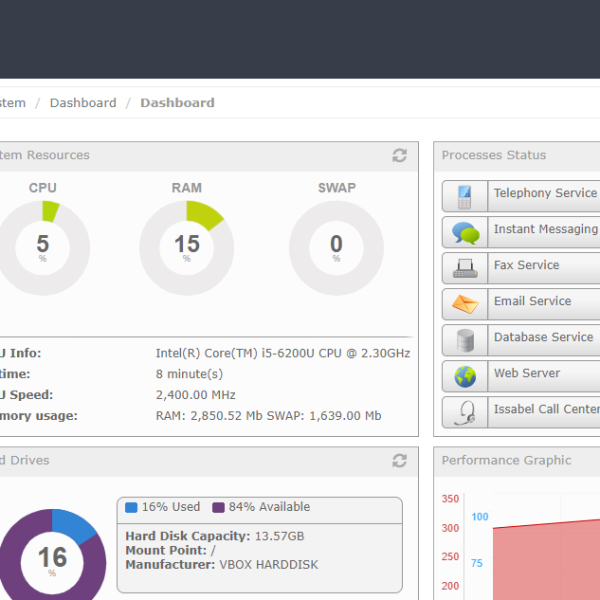Click the bold Dashboard breadcrumb item

point(177,103)
